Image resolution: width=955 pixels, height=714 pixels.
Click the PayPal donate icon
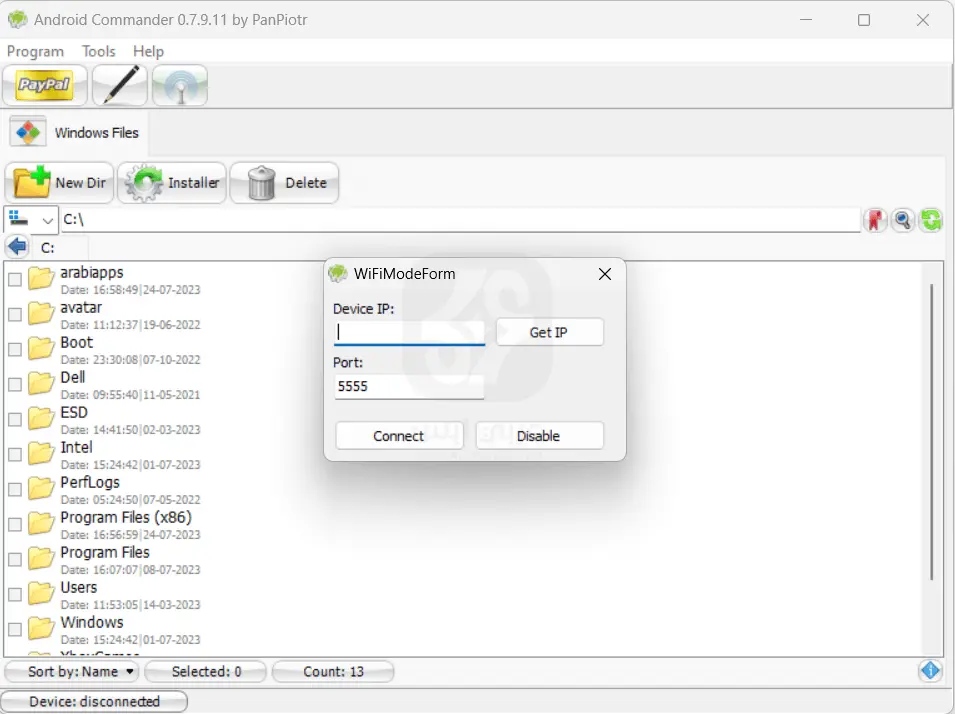45,86
